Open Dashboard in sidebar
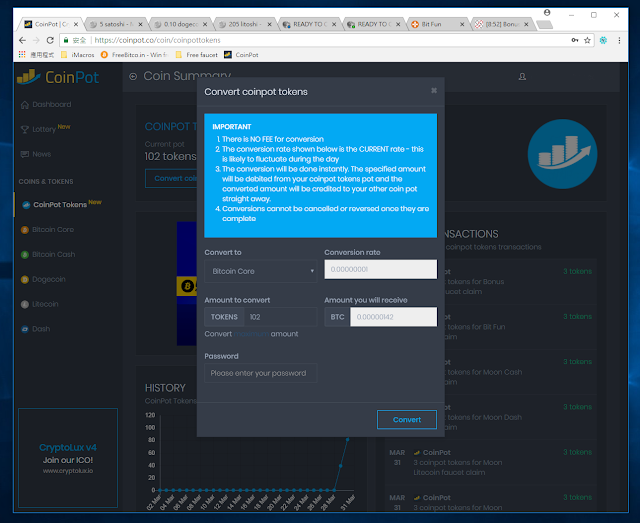Image resolution: width=640 pixels, height=523 pixels. pos(51,105)
